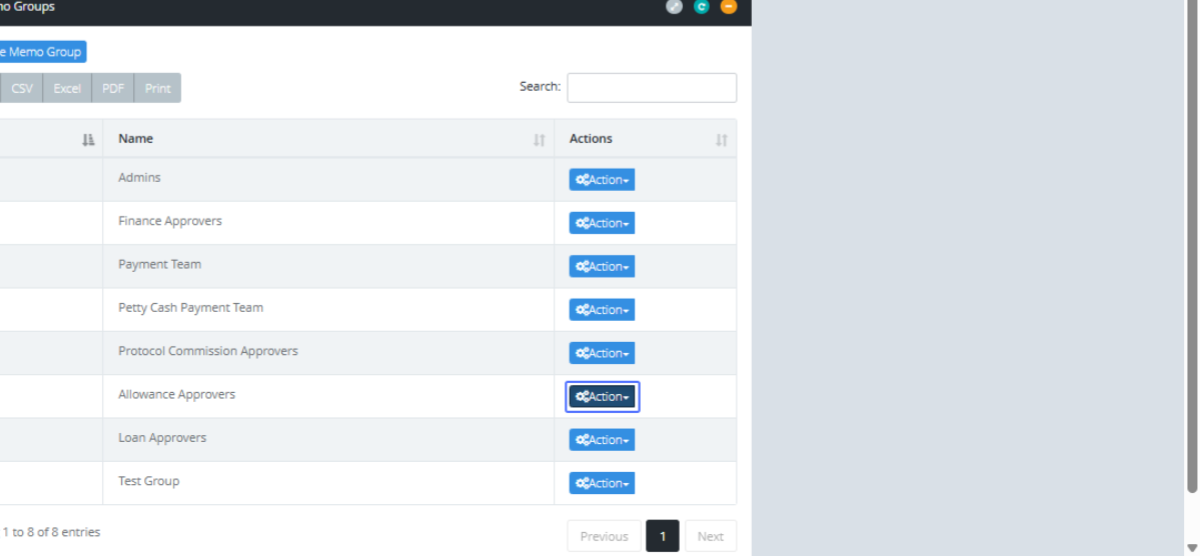This screenshot has height=556, width=1200.
Task: Open Action dropdown for Petty Cash Payment Team
Action: (602, 310)
